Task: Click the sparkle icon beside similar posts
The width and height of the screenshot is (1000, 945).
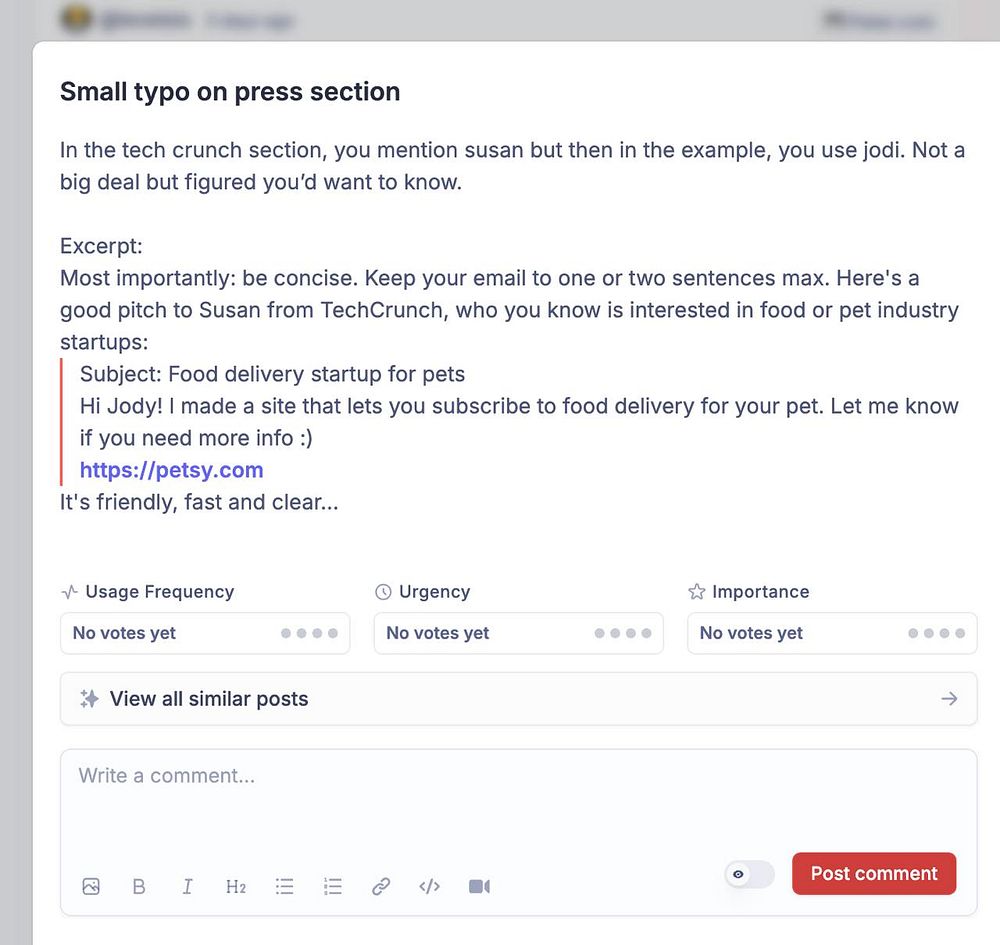Action: pos(89,699)
